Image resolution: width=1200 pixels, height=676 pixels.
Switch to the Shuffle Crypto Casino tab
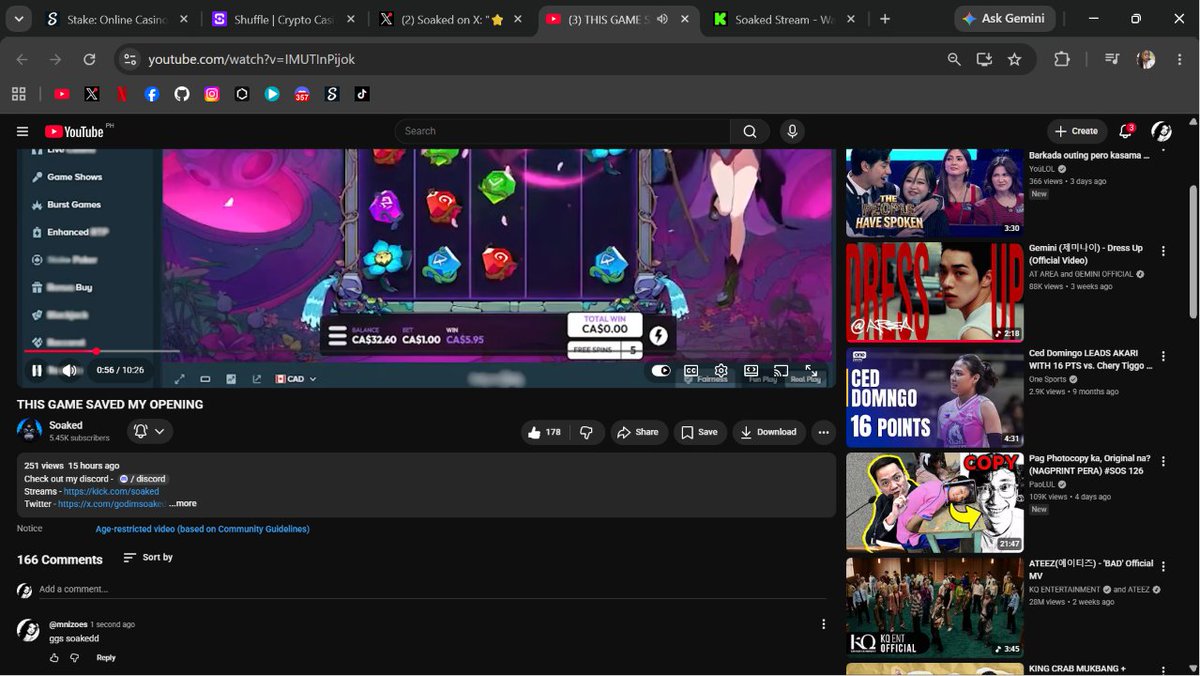[x=283, y=19]
